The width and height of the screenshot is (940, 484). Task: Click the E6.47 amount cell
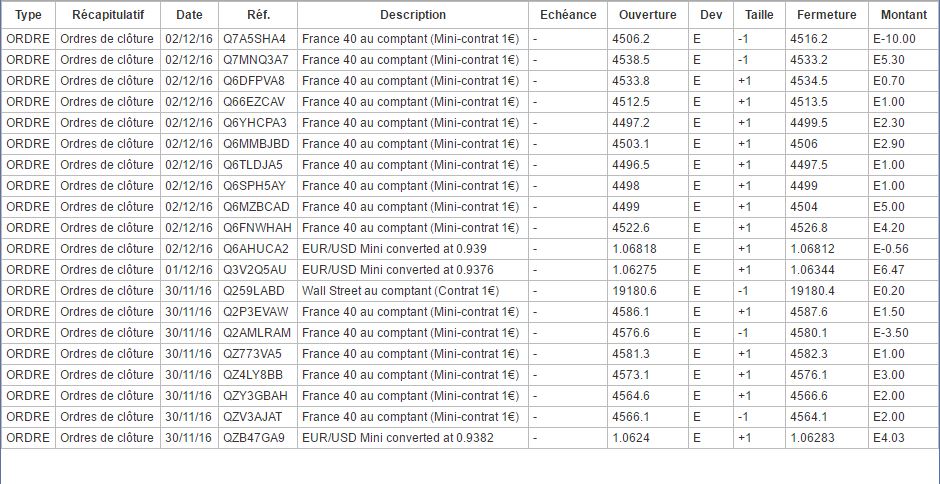(x=888, y=270)
